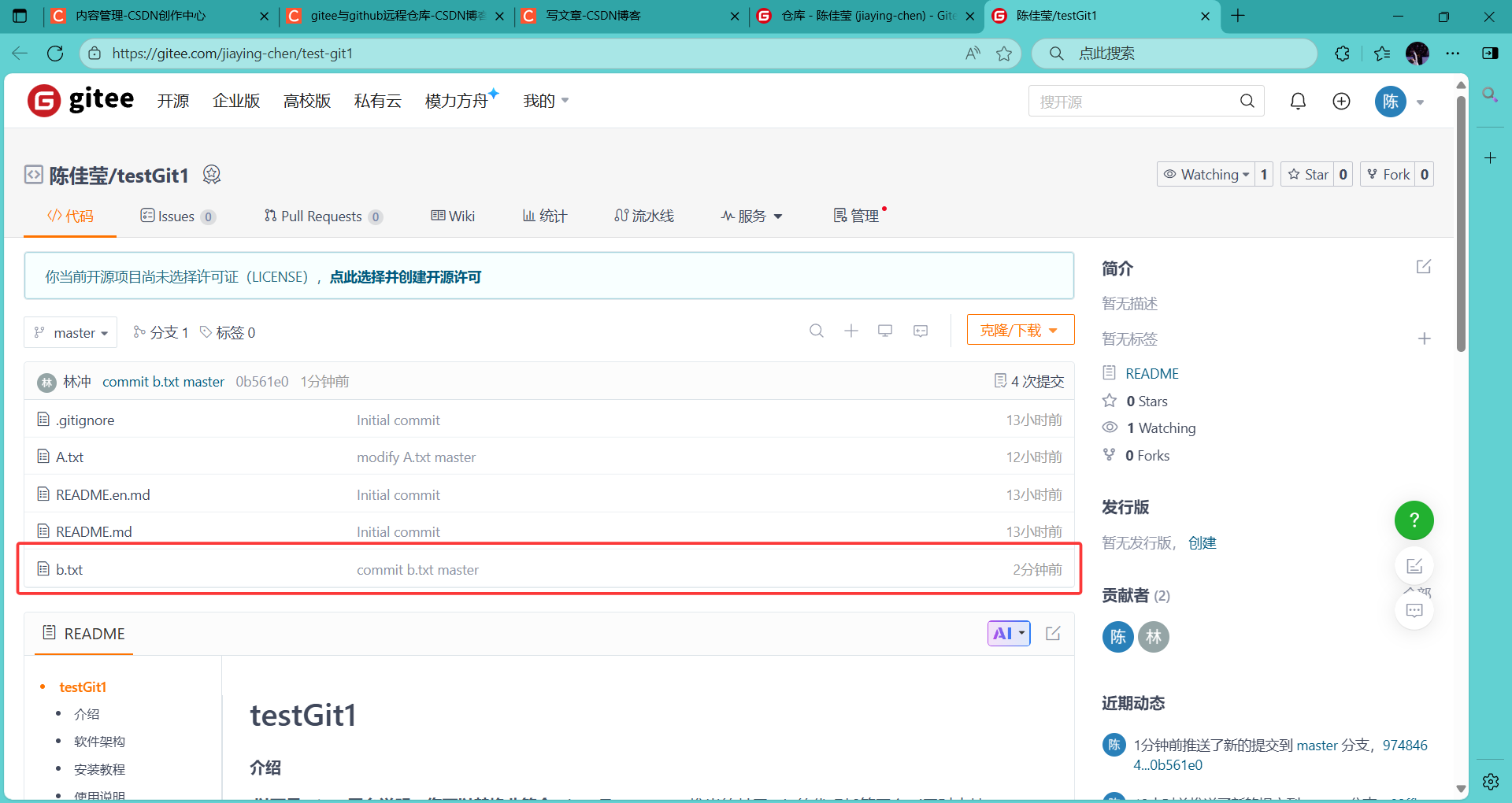The height and width of the screenshot is (803, 1512).
Task: Open sidebar settings gear icon
Action: click(x=1490, y=781)
